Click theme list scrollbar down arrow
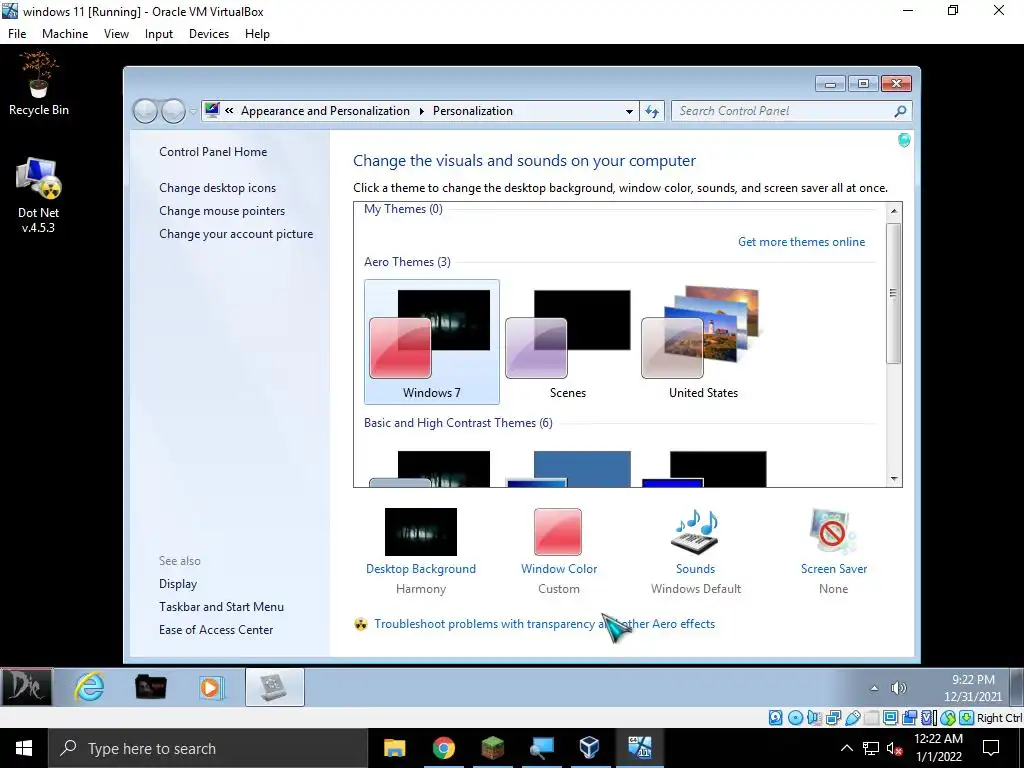Viewport: 1024px width, 768px height. point(894,479)
